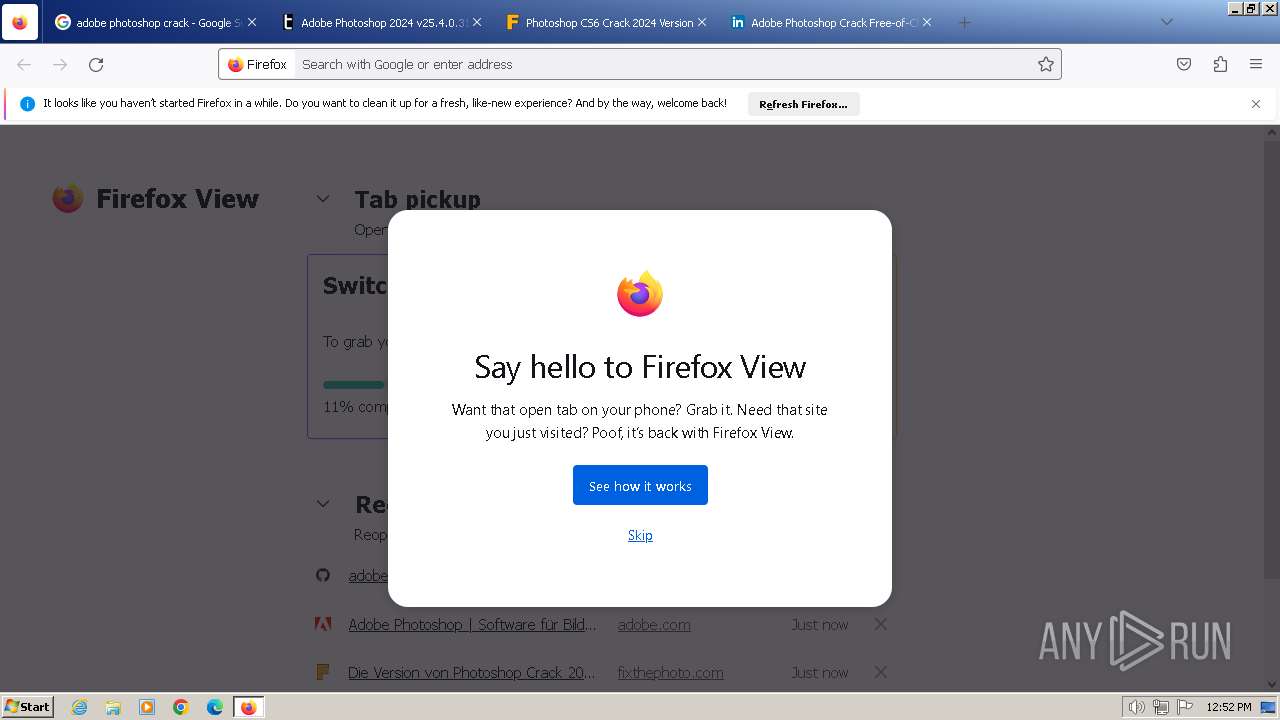This screenshot has width=1280, height=720.
Task: Open a new tab with plus button
Action: (x=964, y=22)
